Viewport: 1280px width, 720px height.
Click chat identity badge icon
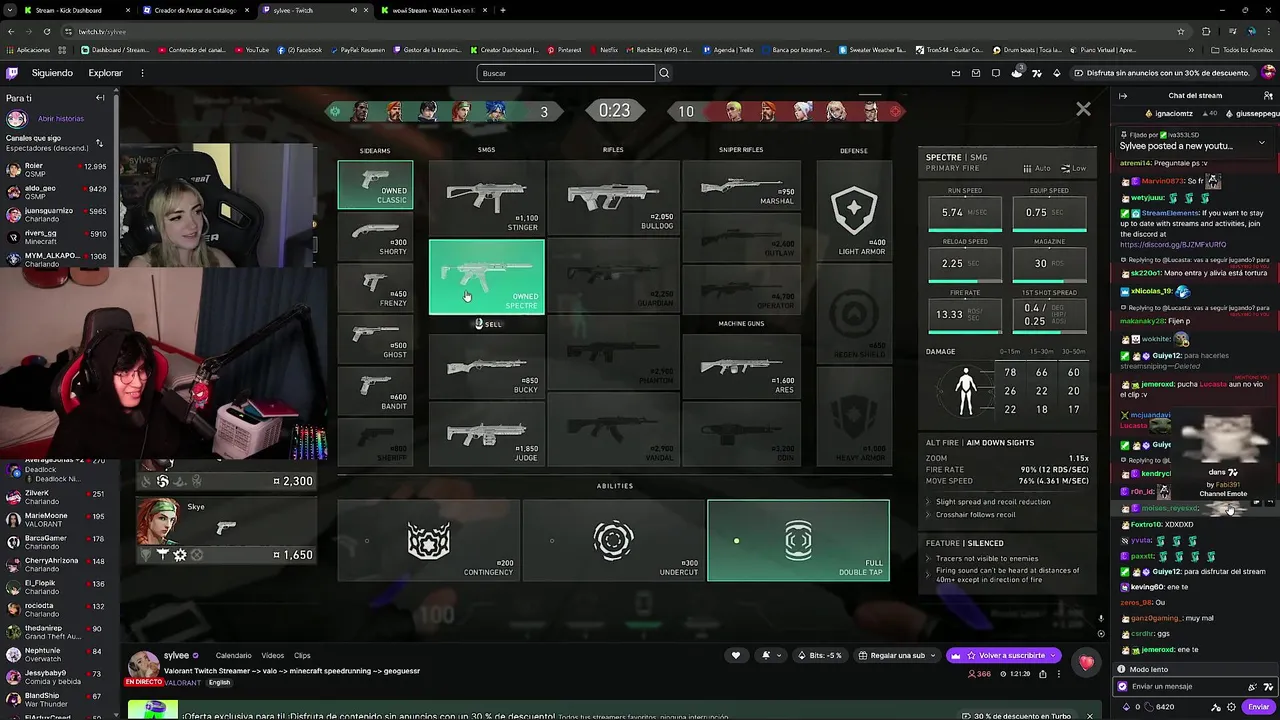[1122, 687]
